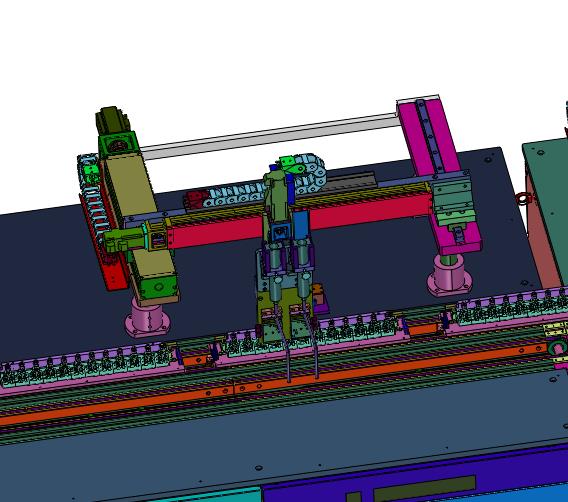568x502 pixels.
Task: Click the white crossbar on top of the gantry
Action: point(270,137)
